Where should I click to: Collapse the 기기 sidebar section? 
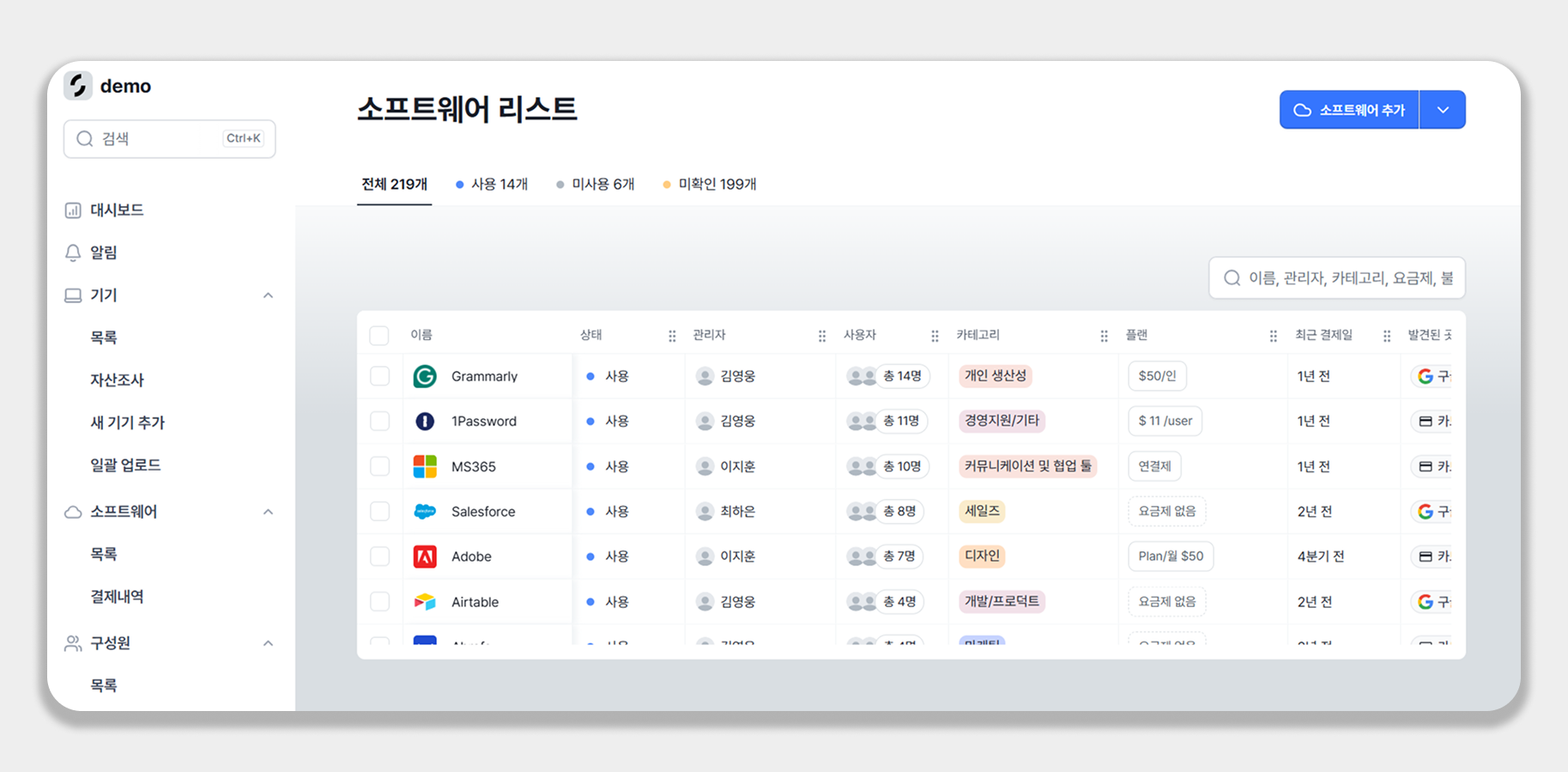[268, 295]
